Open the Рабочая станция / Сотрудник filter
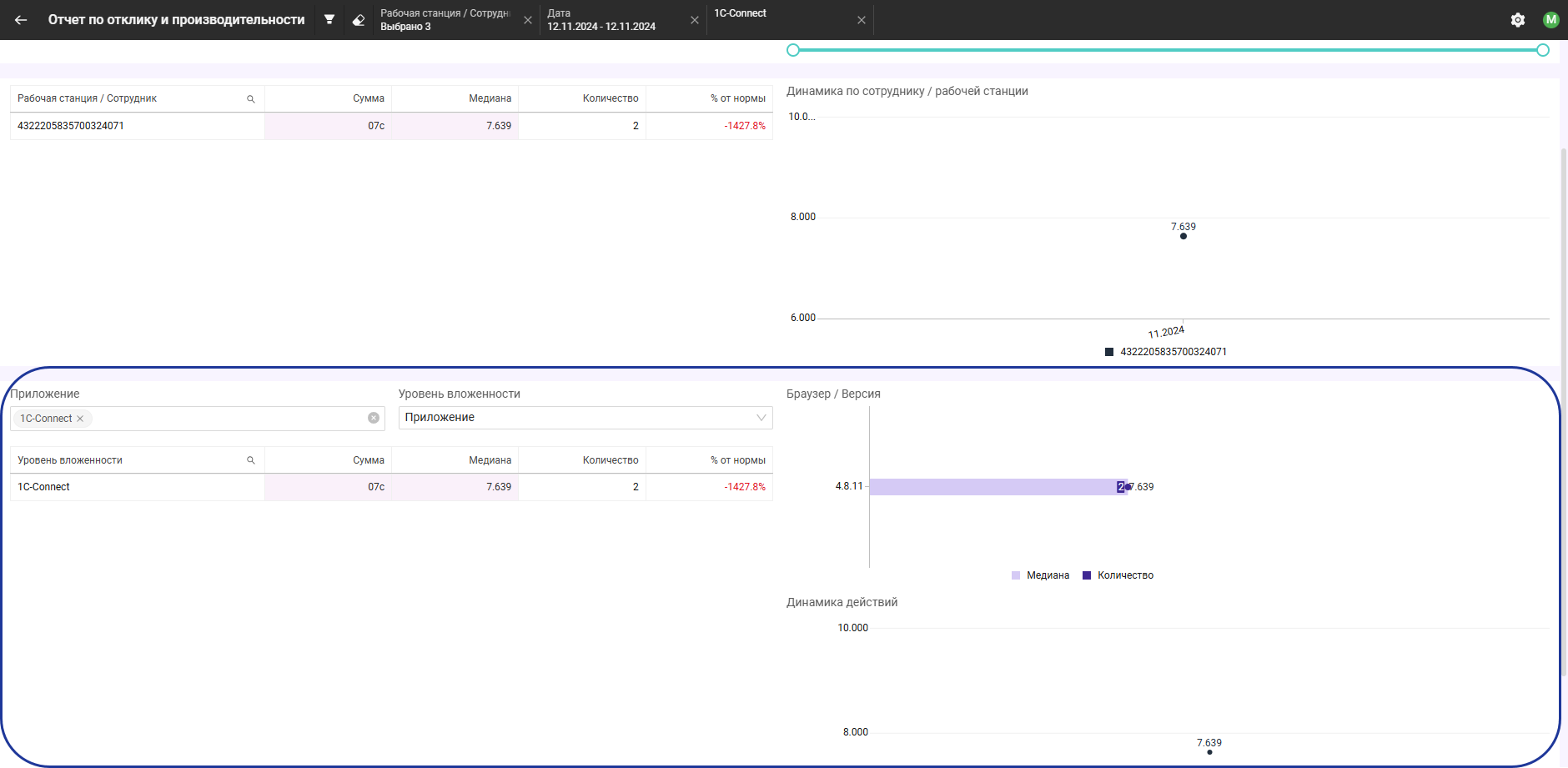1568x768 pixels. [x=445, y=20]
